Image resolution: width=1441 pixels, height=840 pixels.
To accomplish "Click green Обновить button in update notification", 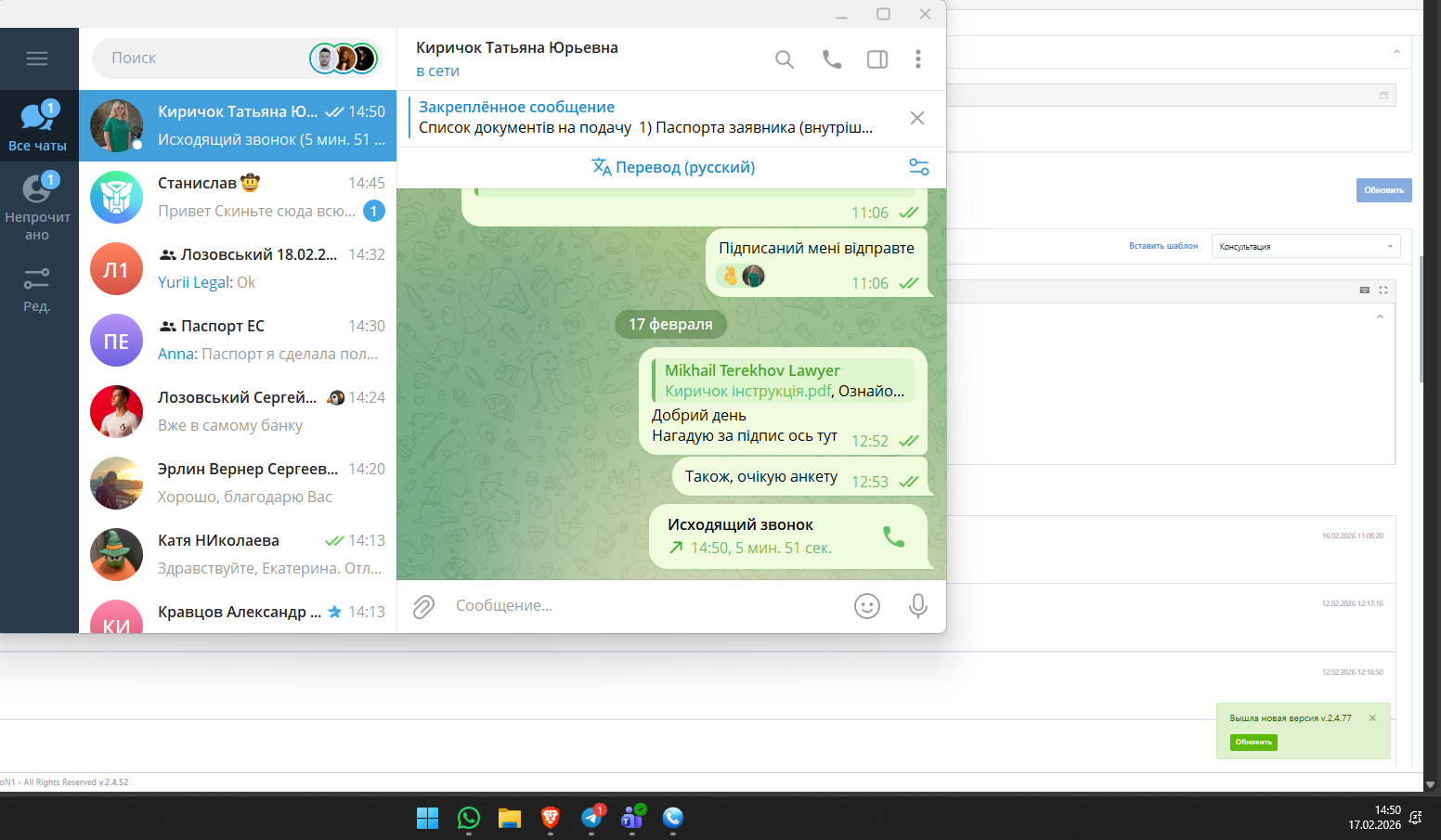I will coord(1253,743).
